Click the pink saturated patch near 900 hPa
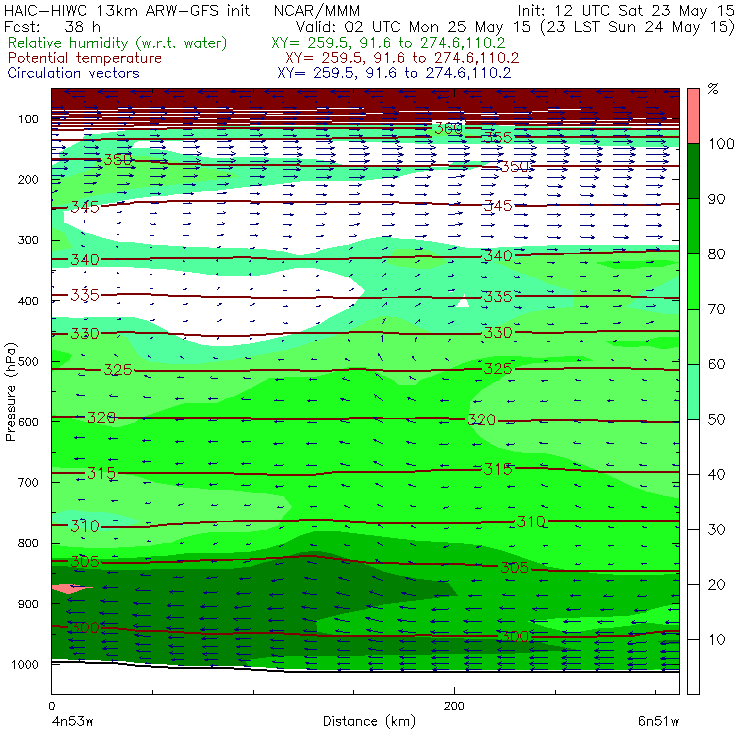The image size is (740, 740). [x=71, y=589]
